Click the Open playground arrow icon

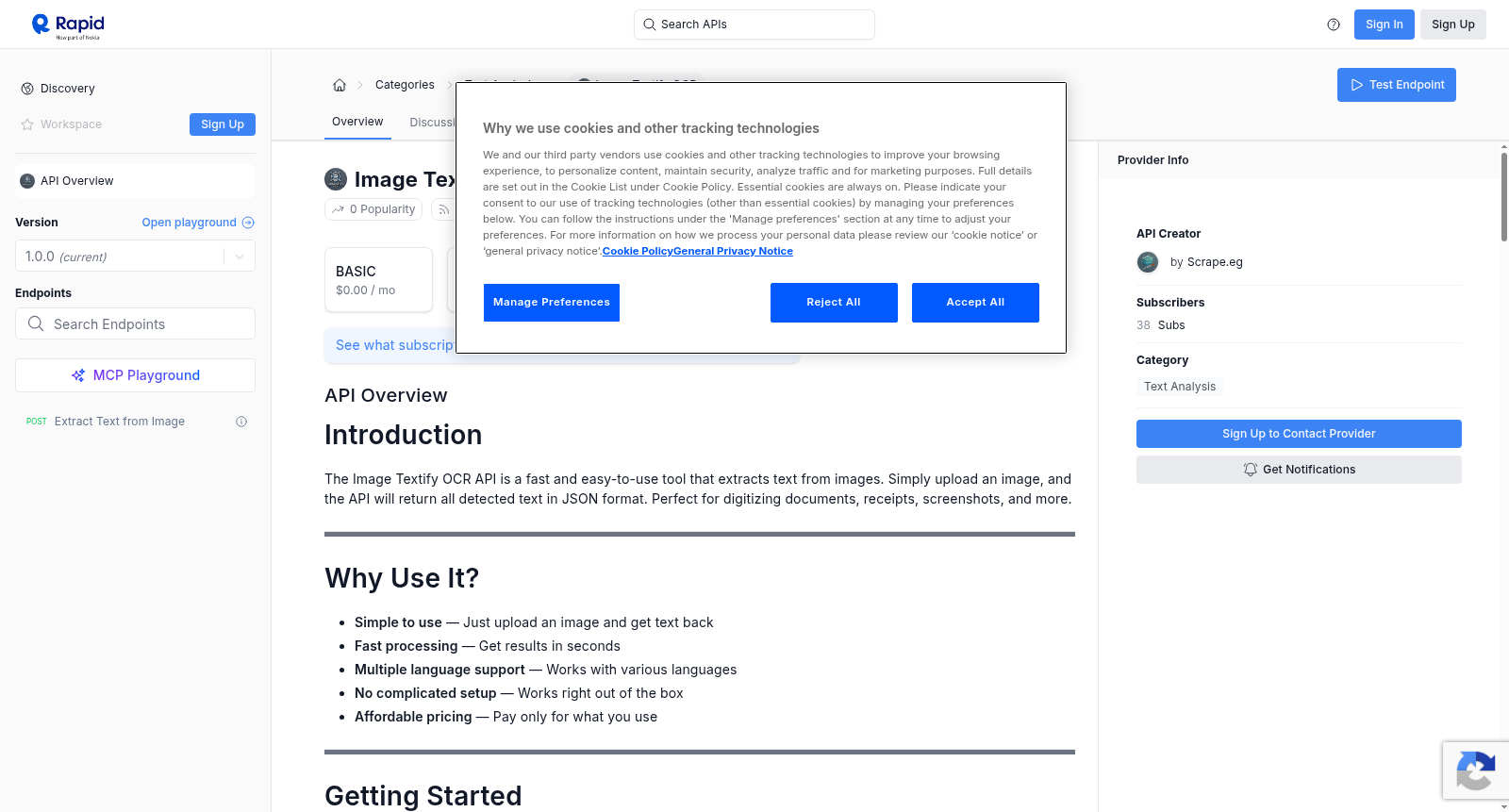[248, 223]
